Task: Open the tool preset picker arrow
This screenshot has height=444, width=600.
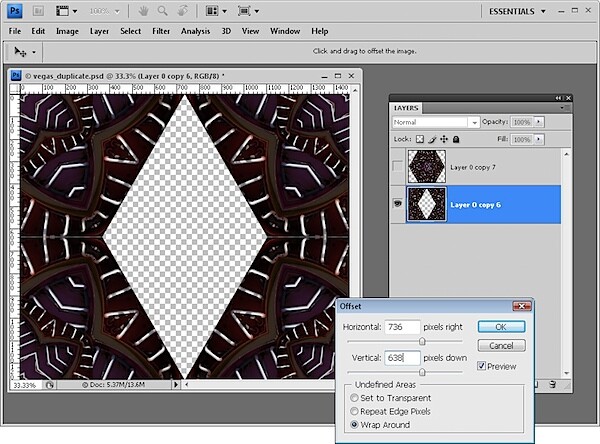Action: [34, 52]
